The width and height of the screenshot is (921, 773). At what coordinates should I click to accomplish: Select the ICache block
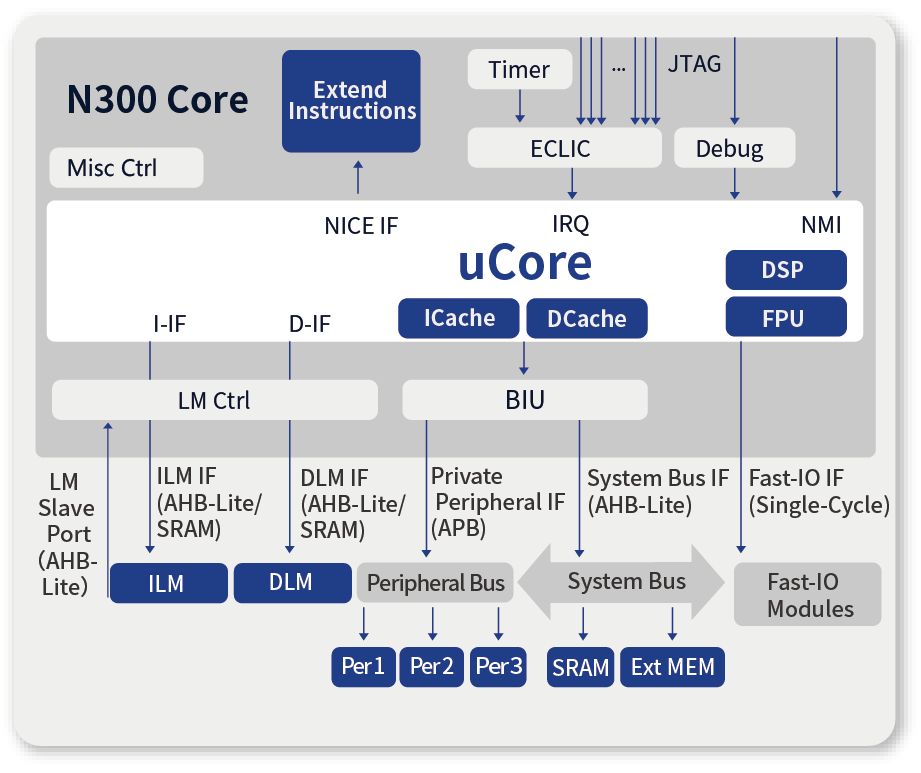459,318
